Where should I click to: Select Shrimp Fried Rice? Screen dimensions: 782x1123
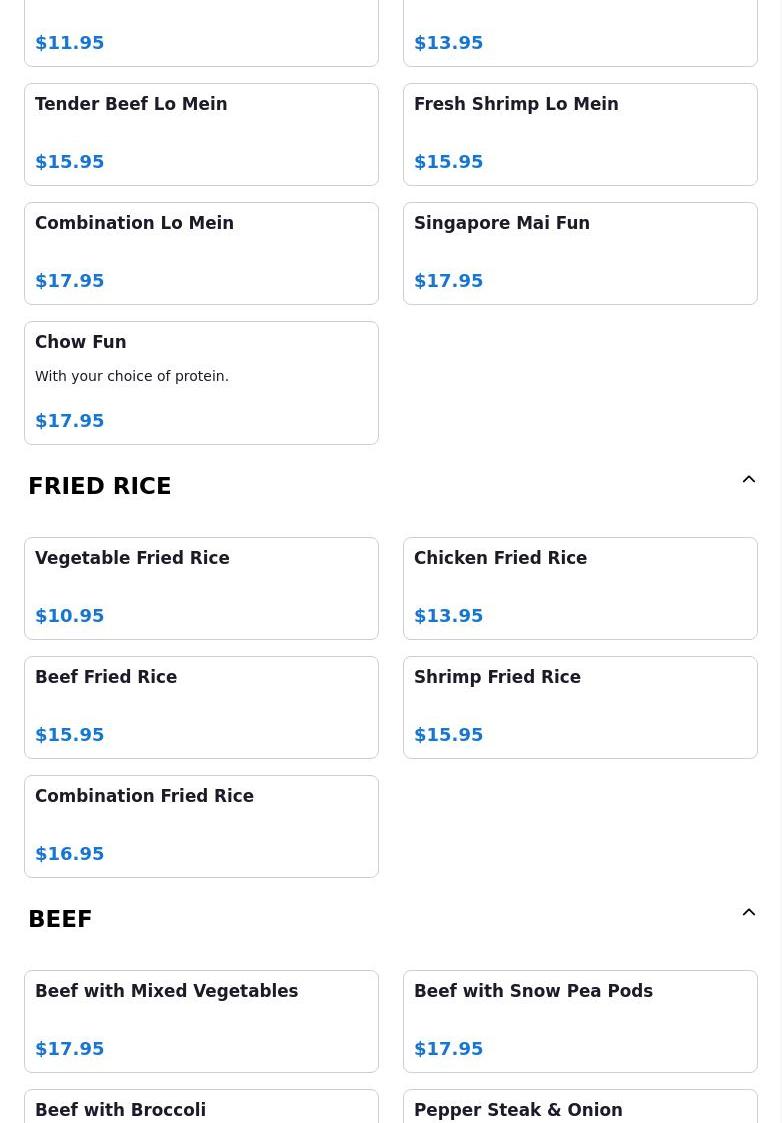point(580,707)
